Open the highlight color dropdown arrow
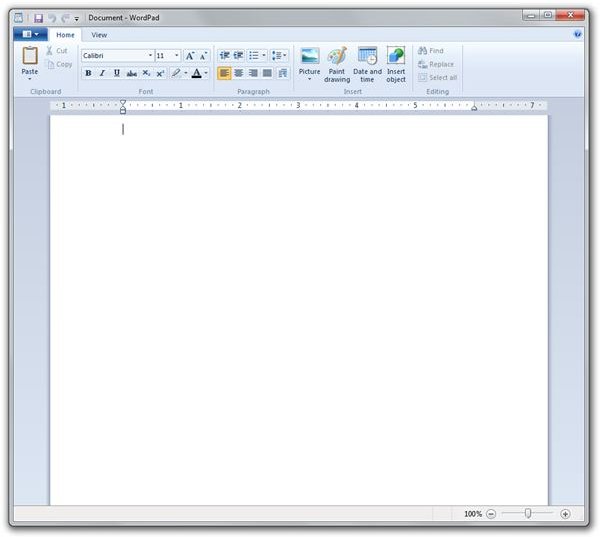This screenshot has width=600, height=537. point(186,73)
